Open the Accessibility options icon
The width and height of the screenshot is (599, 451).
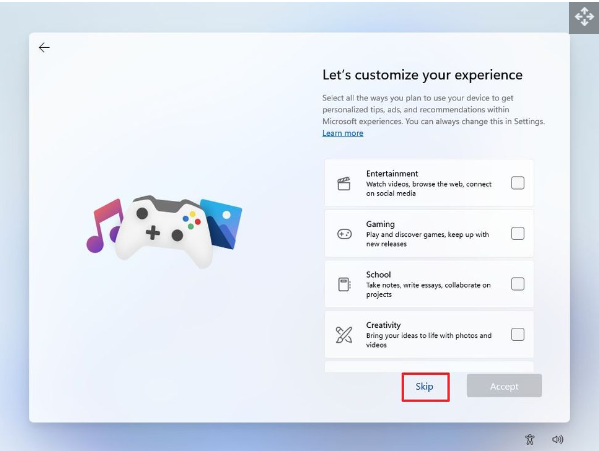click(x=529, y=440)
